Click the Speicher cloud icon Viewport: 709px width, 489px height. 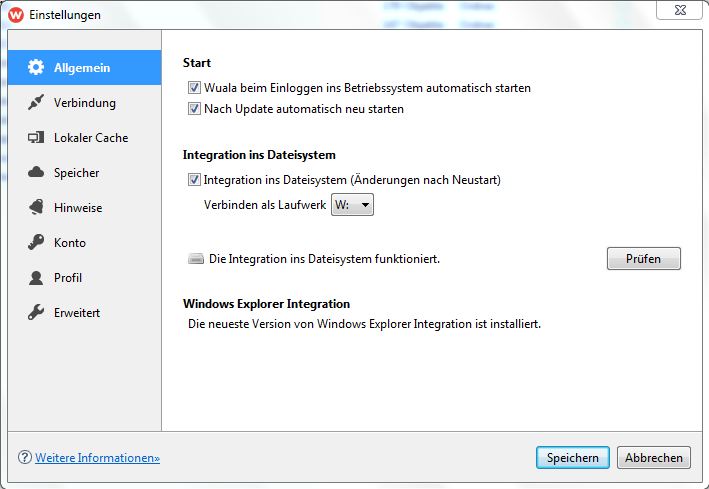[x=36, y=172]
